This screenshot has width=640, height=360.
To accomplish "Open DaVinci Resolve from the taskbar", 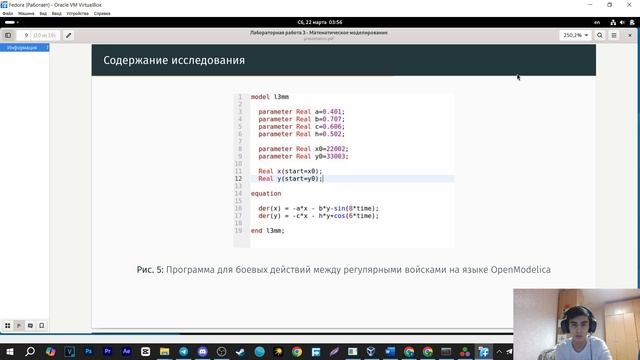I will click(465, 351).
